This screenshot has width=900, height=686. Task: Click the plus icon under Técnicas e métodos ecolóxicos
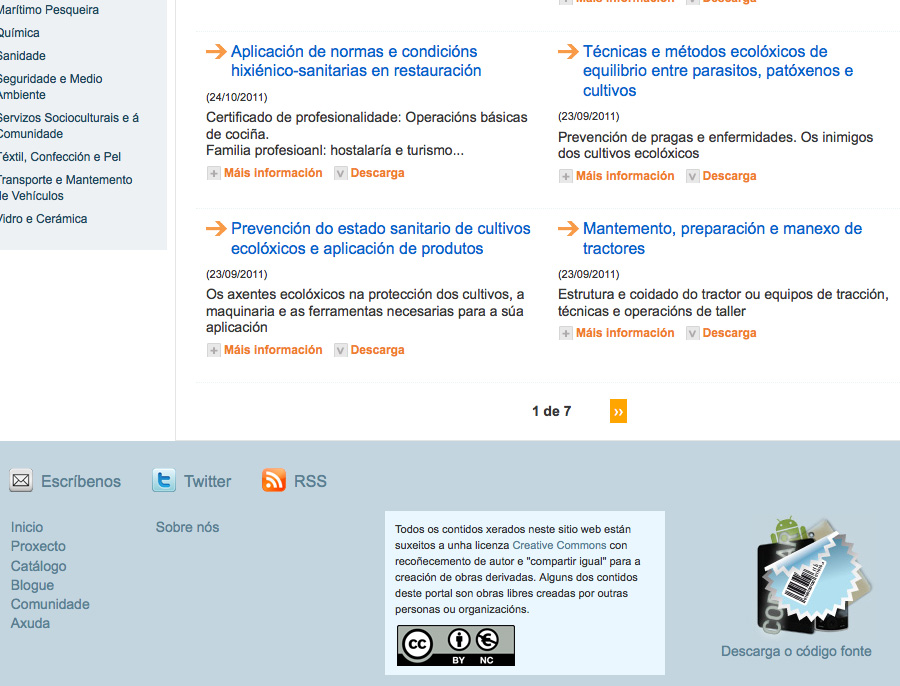(565, 176)
